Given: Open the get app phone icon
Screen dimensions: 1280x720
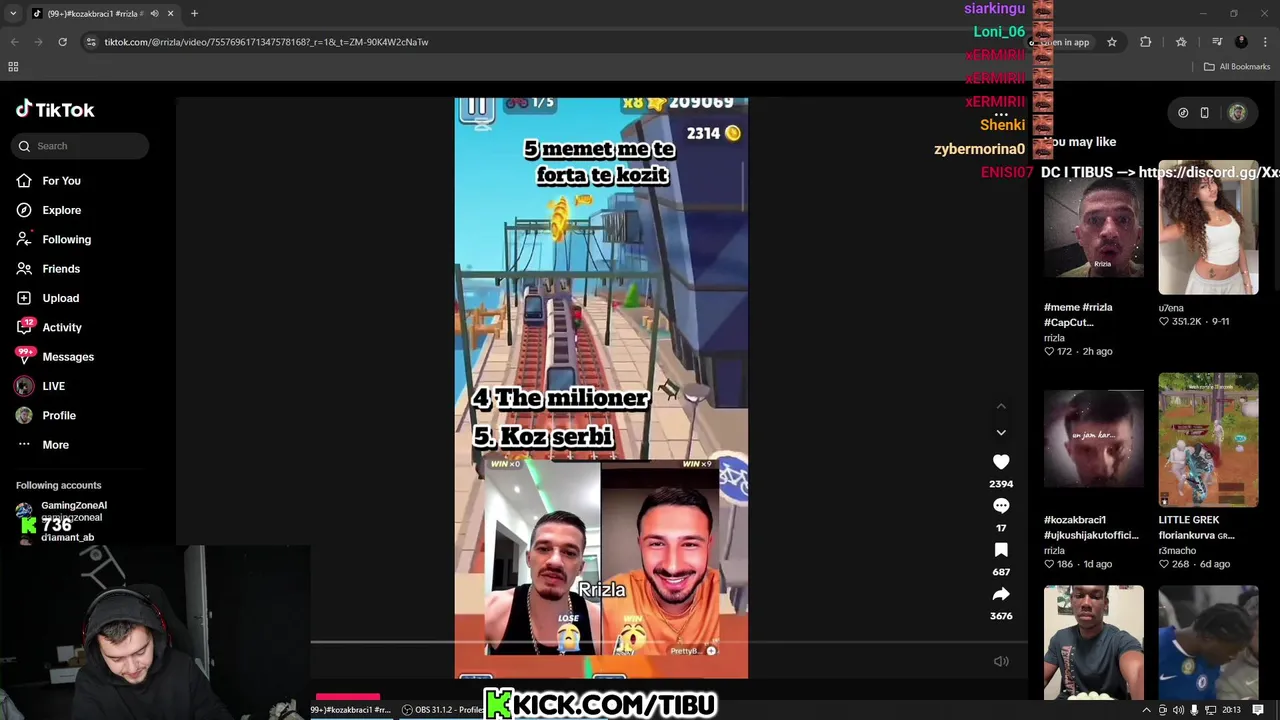Looking at the screenshot, I should (1205, 113).
